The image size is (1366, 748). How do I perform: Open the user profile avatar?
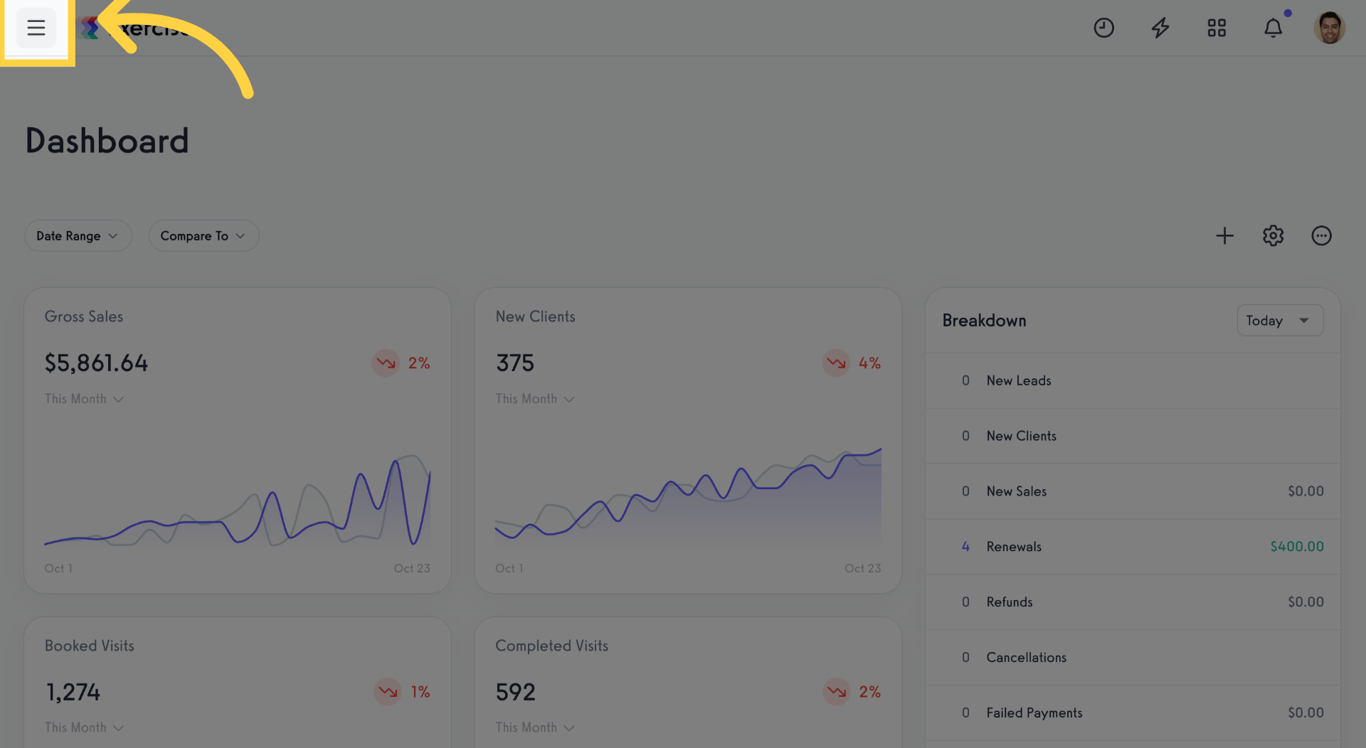tap(1329, 28)
